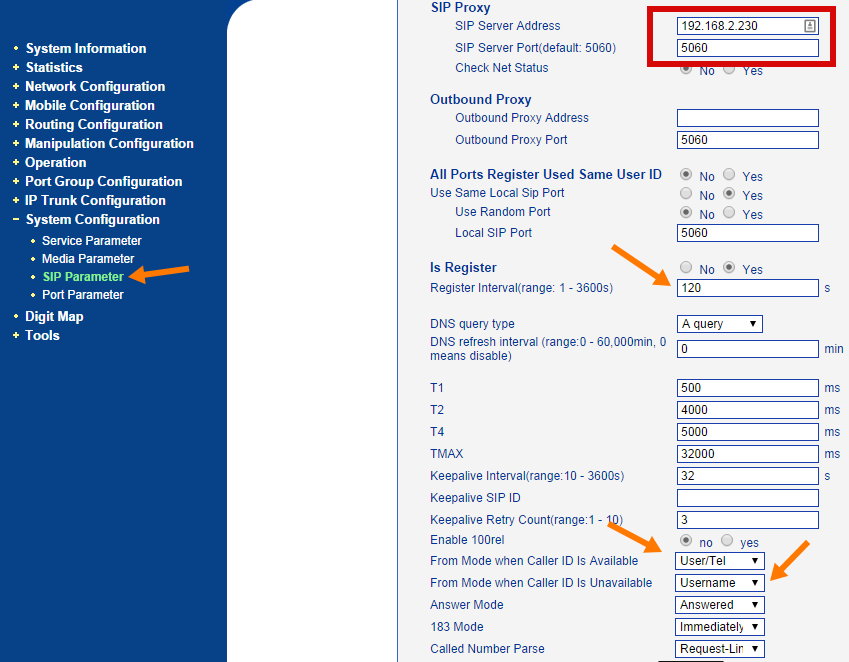Expand the Statistics menu
Viewport: 849px width, 662px height.
click(54, 68)
